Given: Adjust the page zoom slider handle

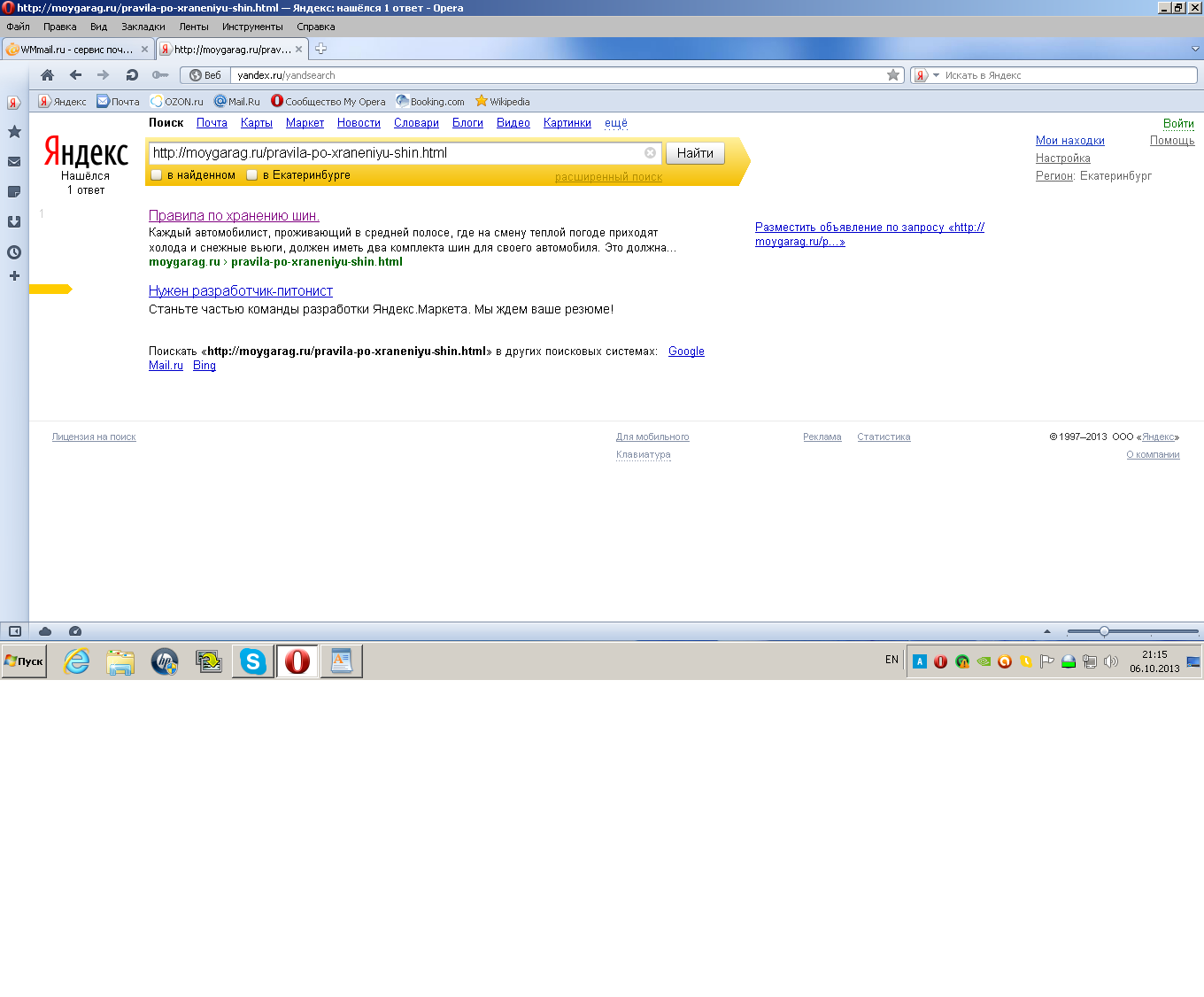Looking at the screenshot, I should tap(1104, 631).
